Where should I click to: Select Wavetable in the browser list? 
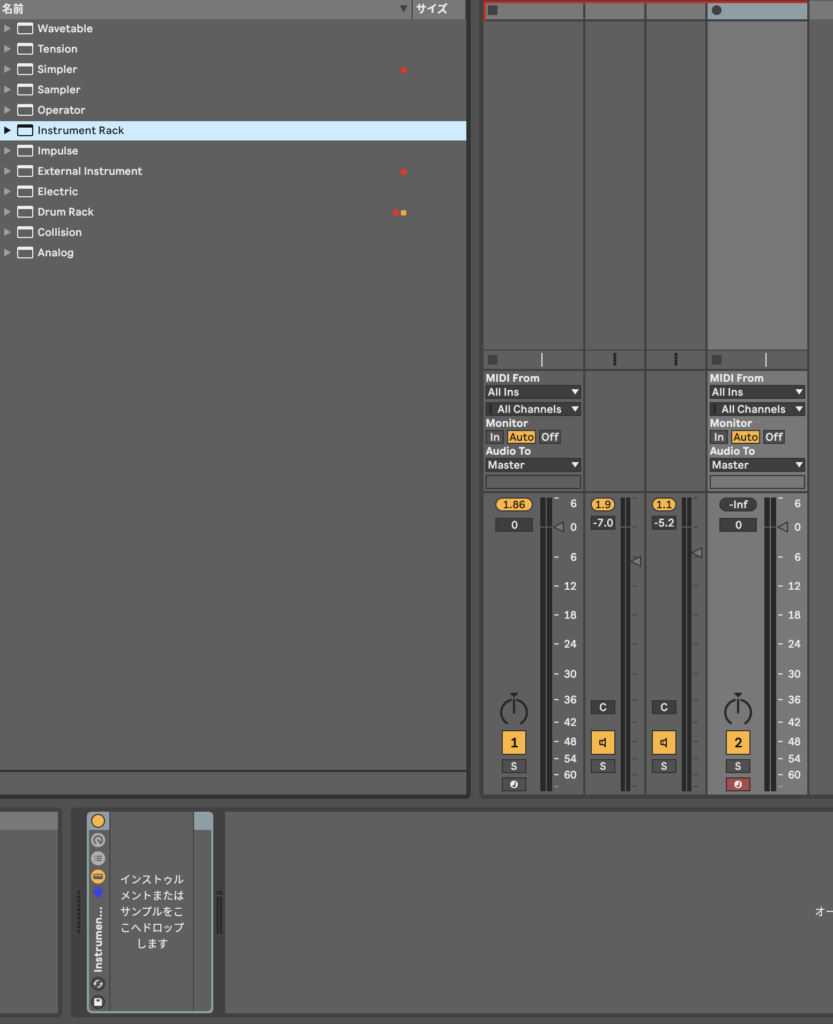pos(65,29)
